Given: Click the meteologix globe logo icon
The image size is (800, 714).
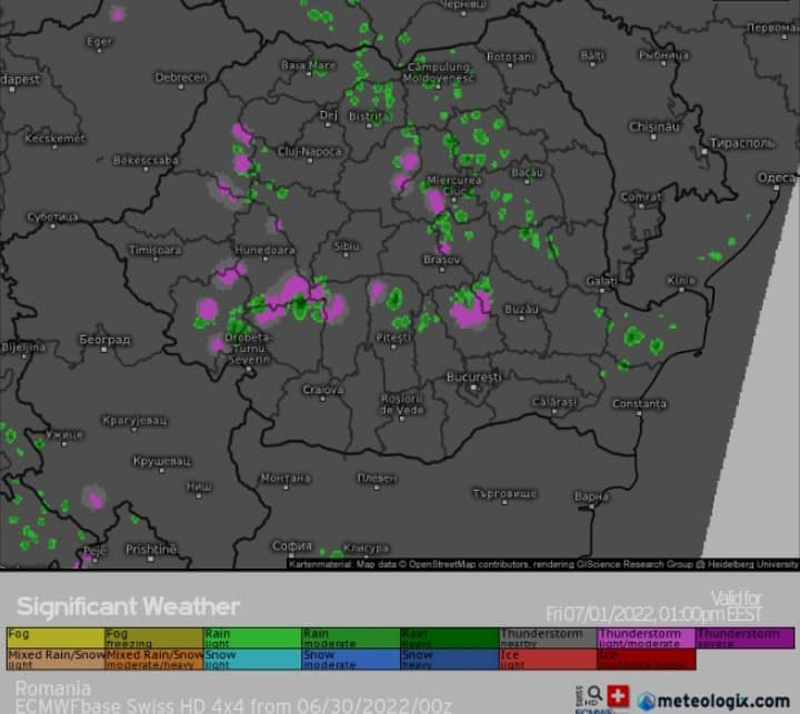Looking at the screenshot, I should 647,700.
